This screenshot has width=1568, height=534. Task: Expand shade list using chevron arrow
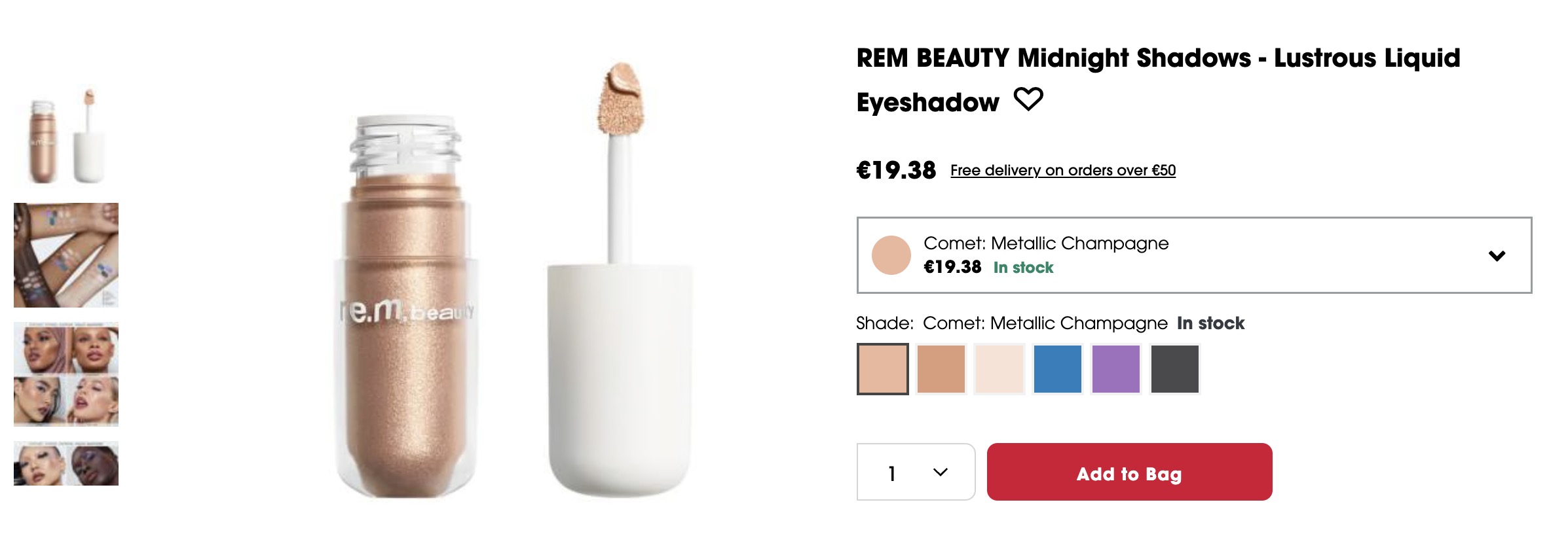click(1497, 255)
